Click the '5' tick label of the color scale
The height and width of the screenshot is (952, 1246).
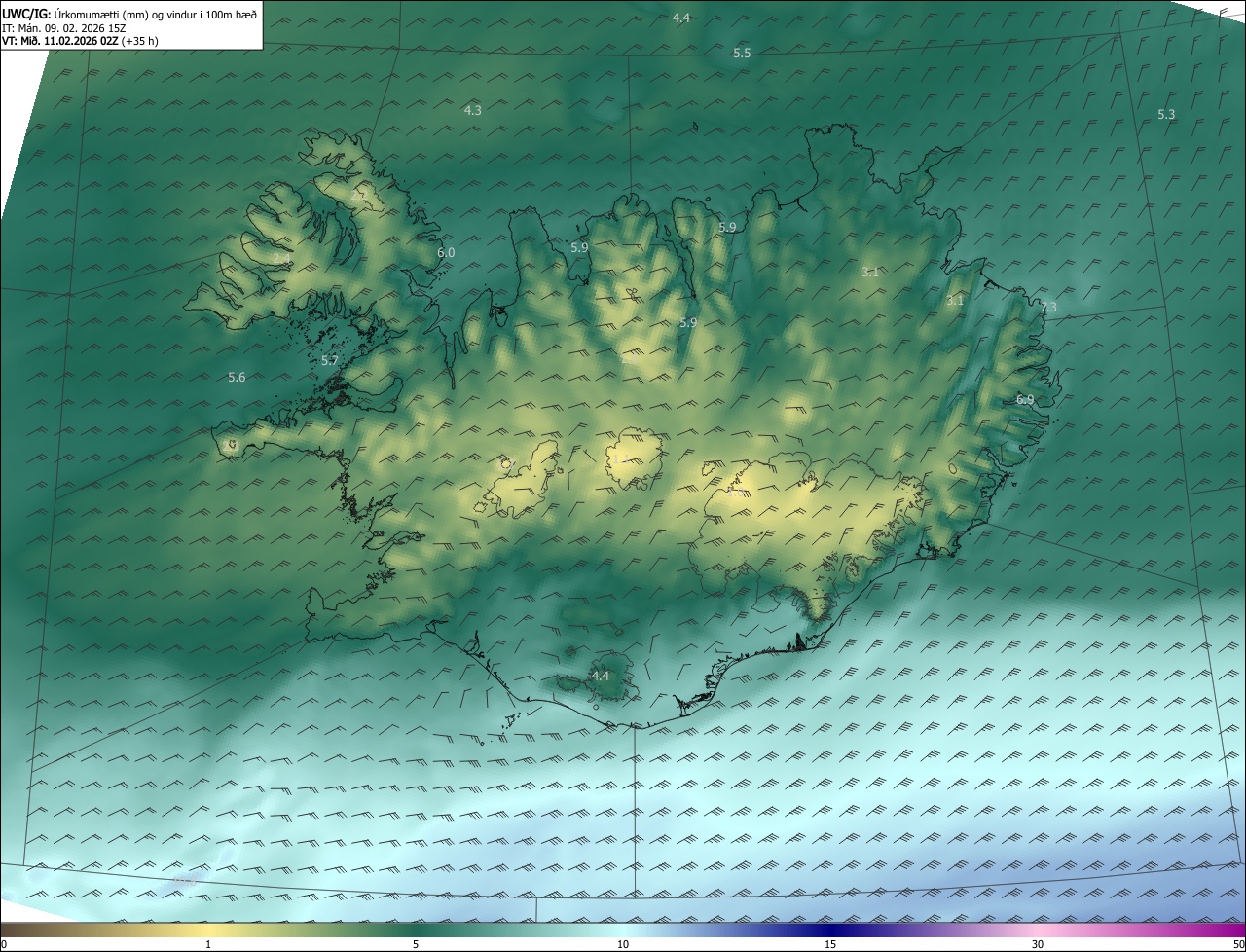click(416, 944)
